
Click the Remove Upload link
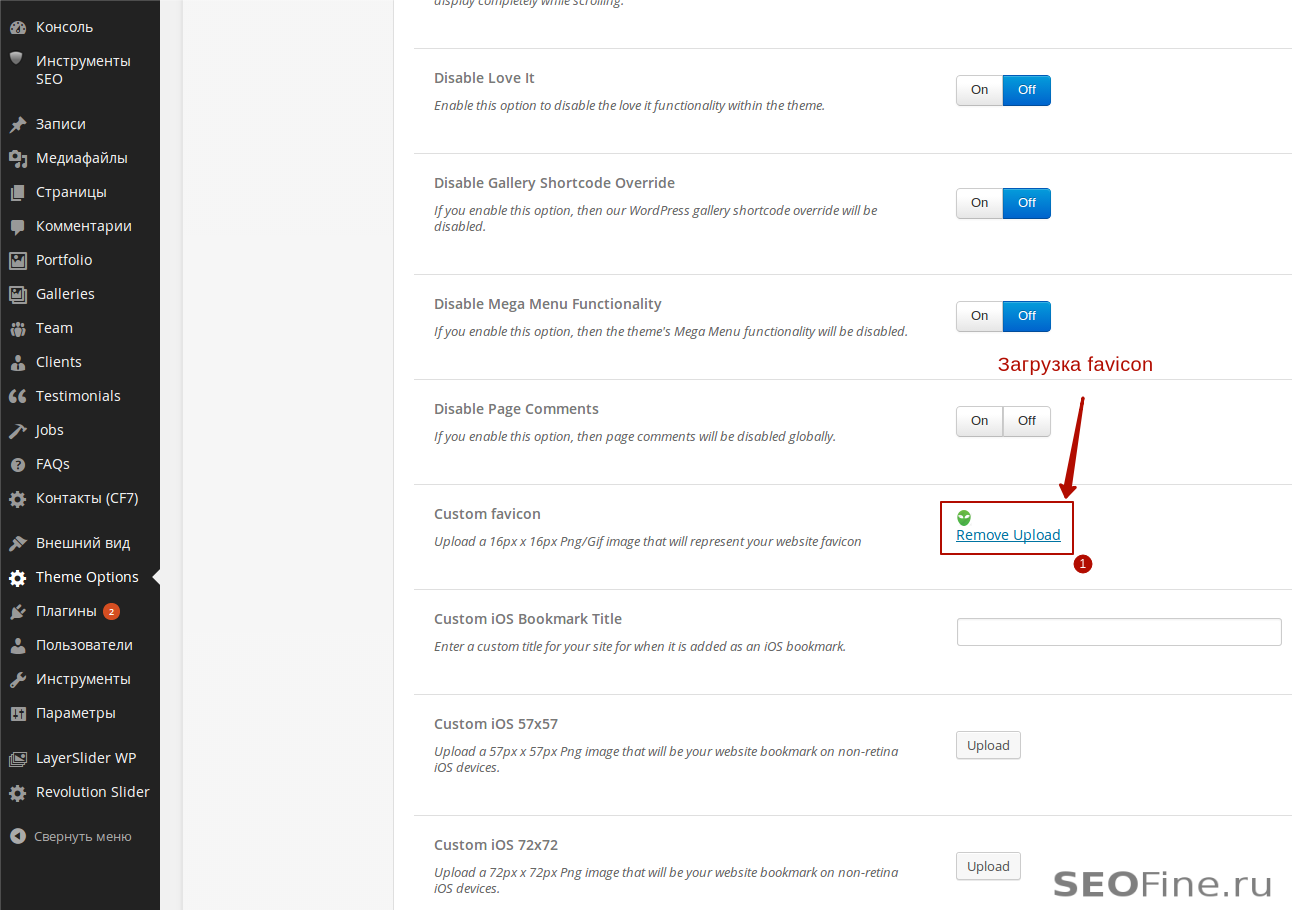[x=1008, y=535]
